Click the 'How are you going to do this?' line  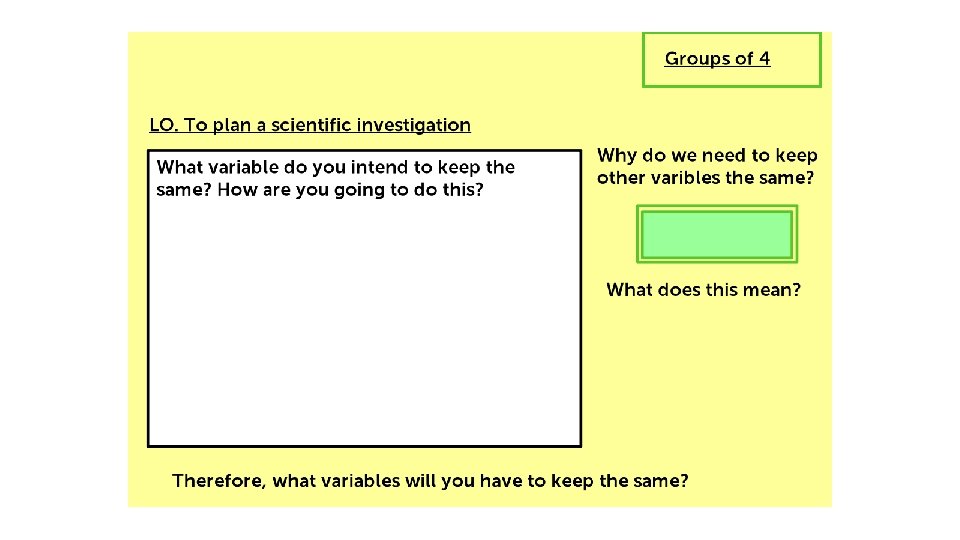click(350, 190)
